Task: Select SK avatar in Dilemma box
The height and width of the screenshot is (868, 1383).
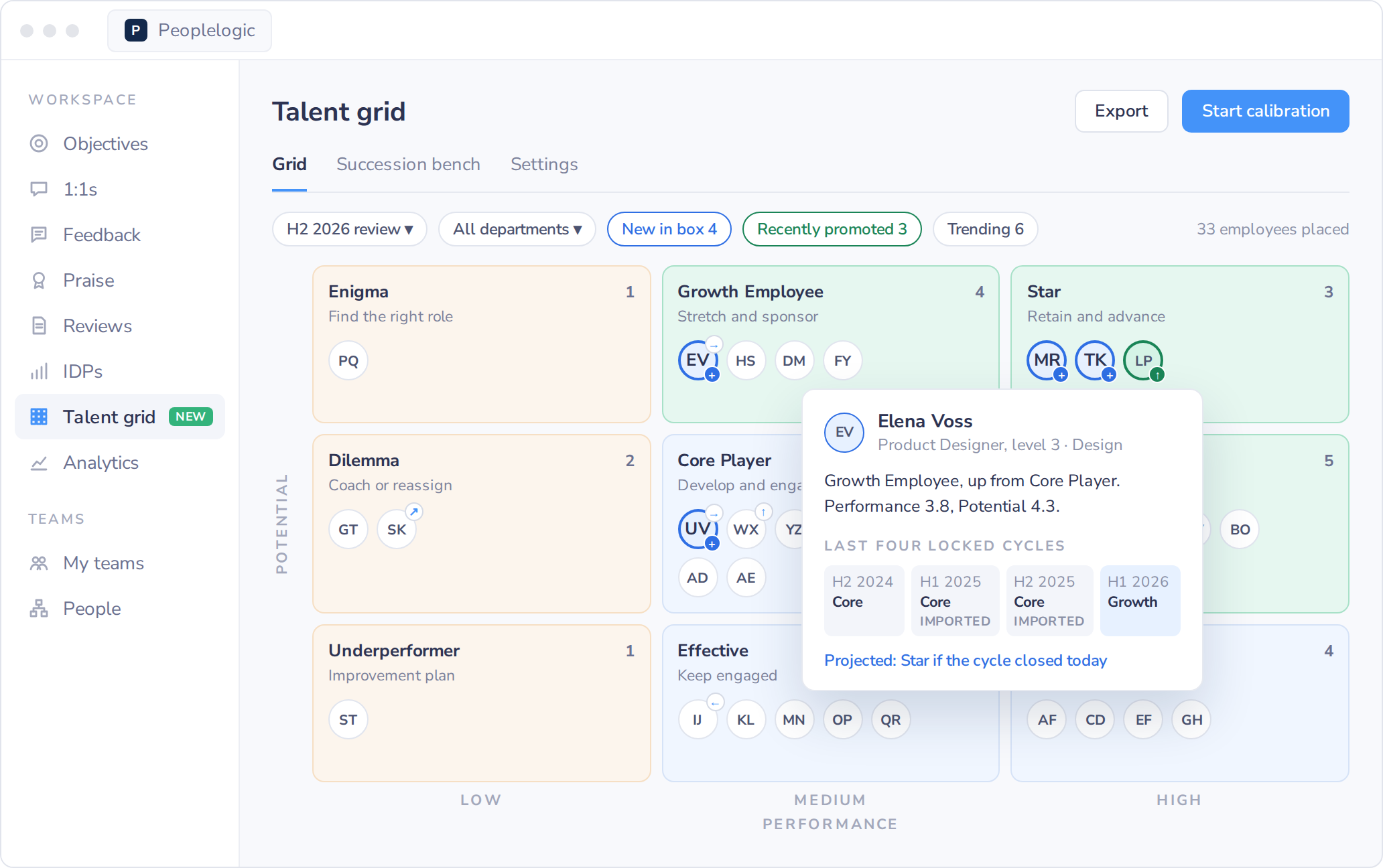Action: click(x=397, y=529)
